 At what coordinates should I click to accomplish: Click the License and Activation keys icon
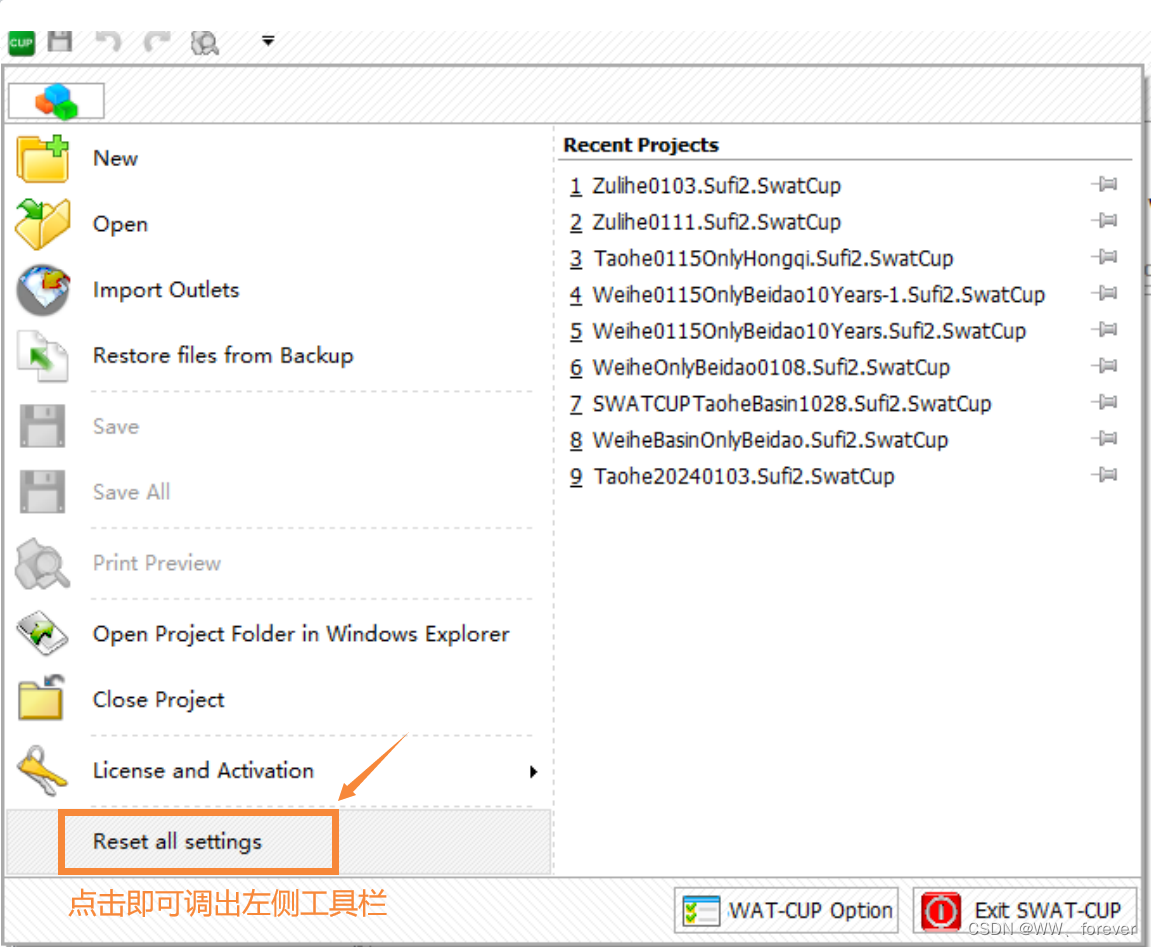[43, 771]
